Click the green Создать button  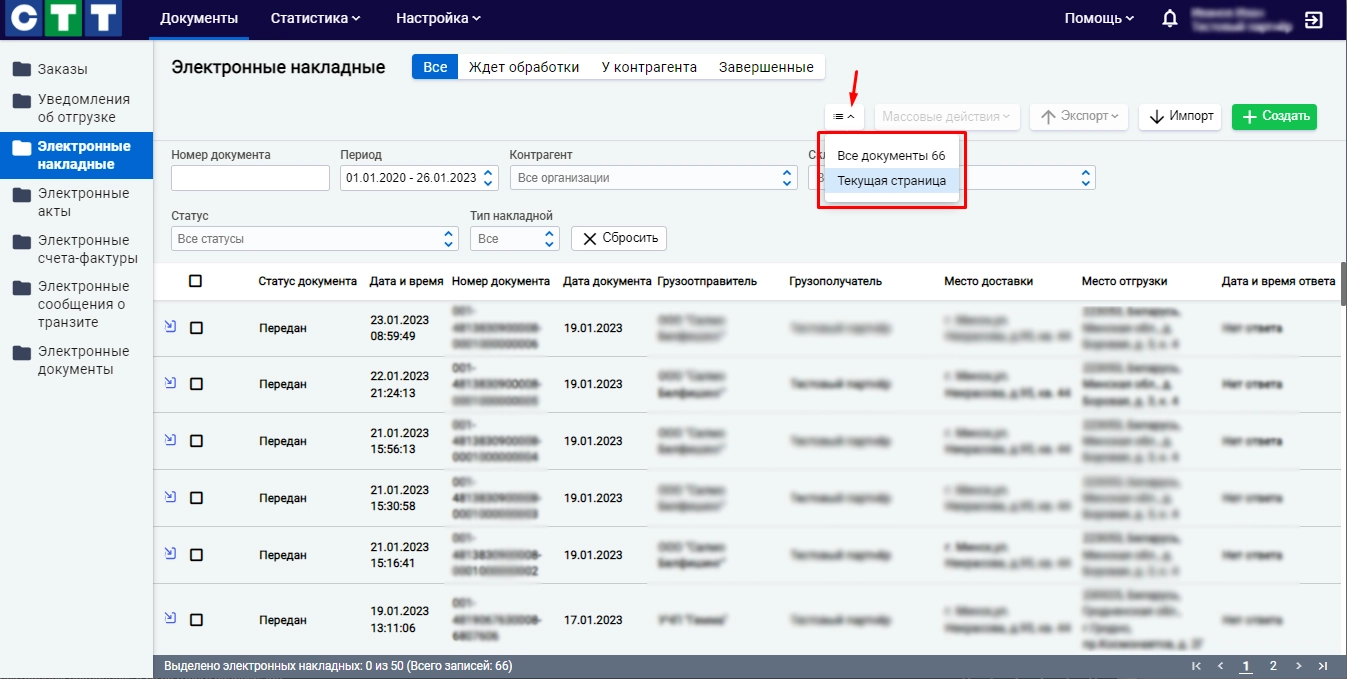click(1274, 117)
